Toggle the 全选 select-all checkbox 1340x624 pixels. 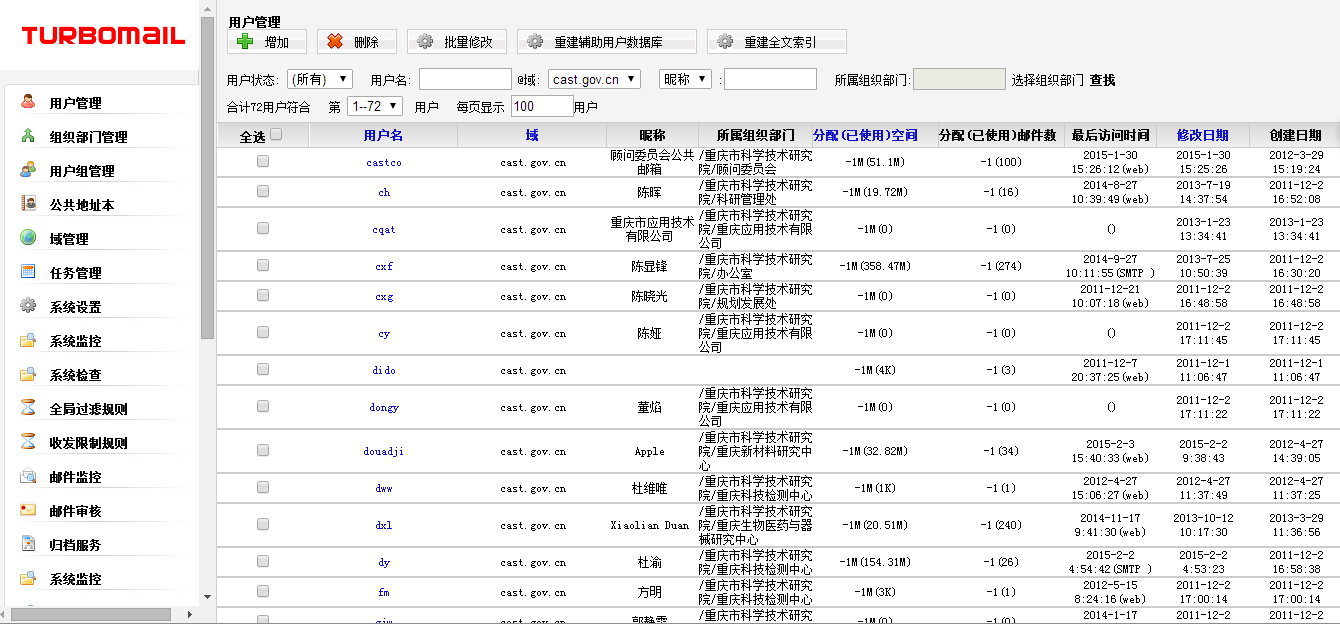click(277, 134)
